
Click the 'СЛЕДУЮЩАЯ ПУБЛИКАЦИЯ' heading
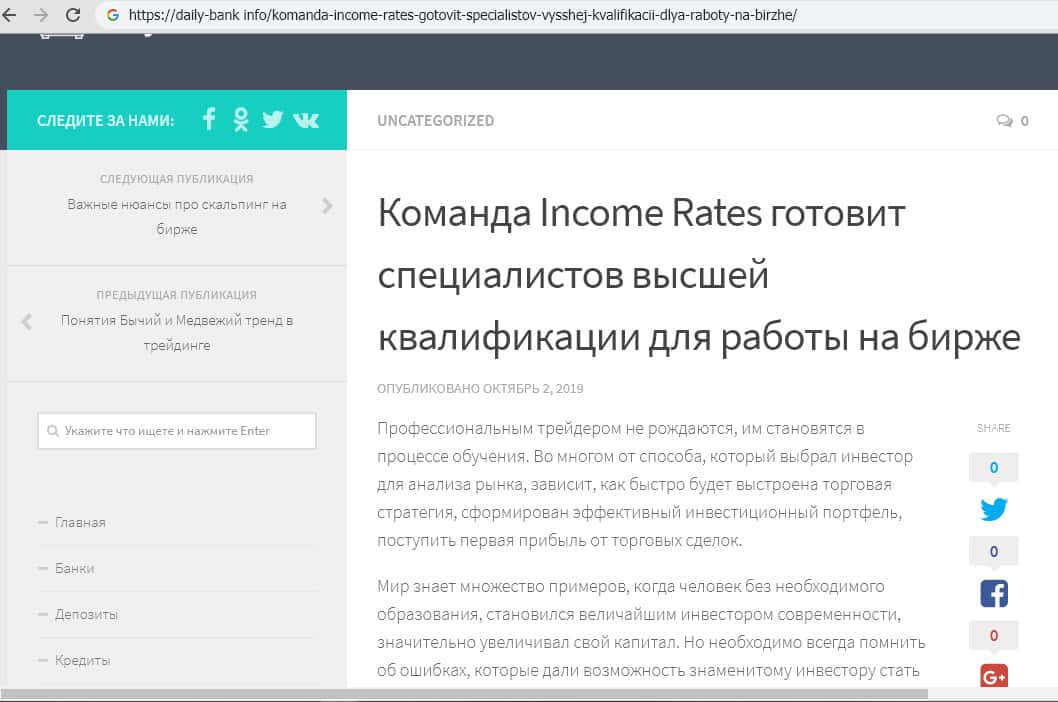coord(177,179)
